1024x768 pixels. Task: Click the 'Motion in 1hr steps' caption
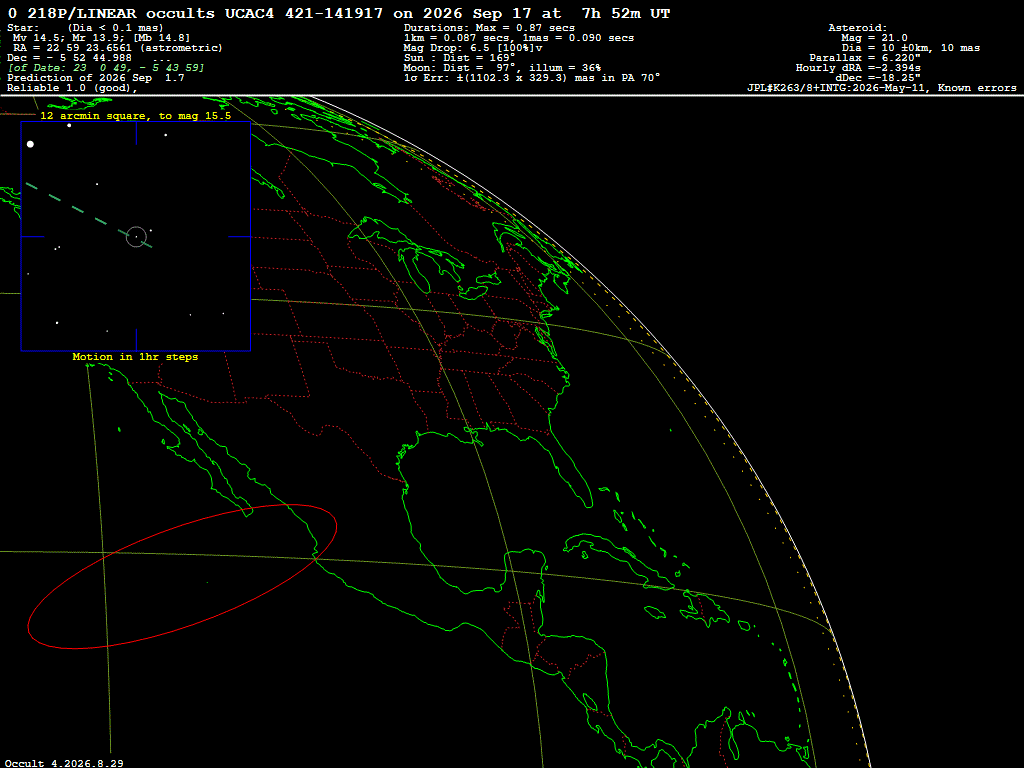click(135, 357)
